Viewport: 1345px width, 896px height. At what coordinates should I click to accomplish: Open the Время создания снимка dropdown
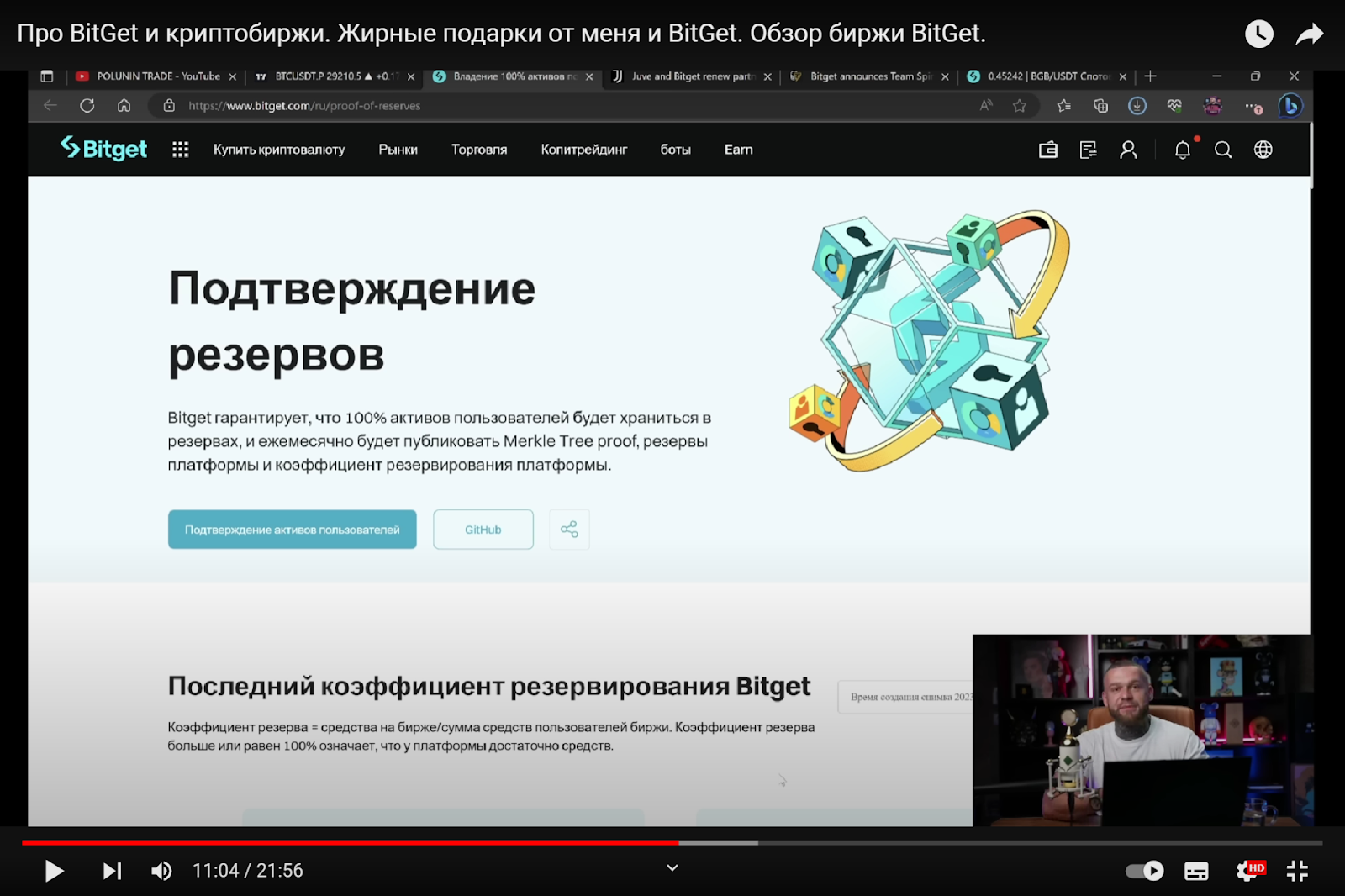point(906,697)
